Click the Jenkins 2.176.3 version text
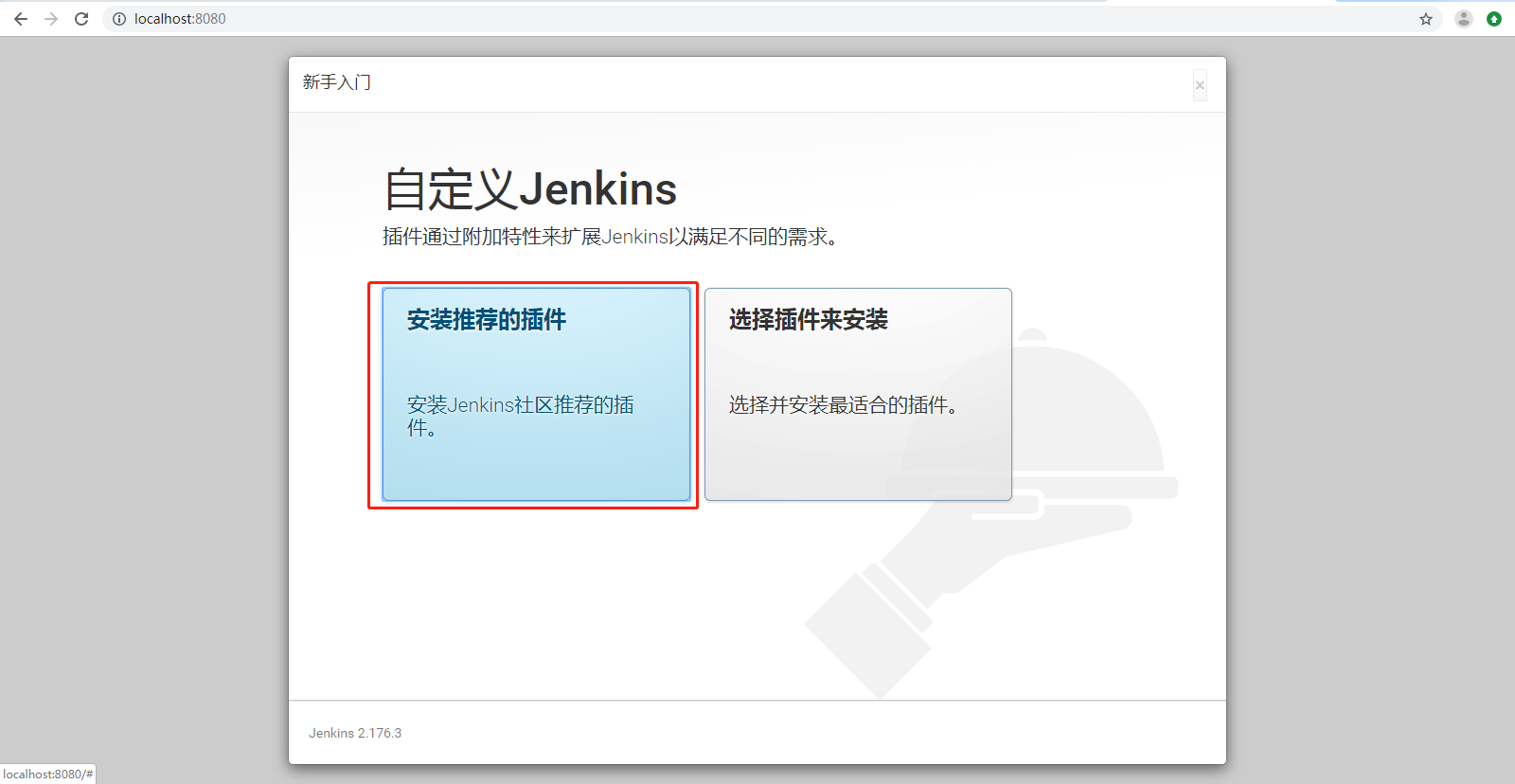The height and width of the screenshot is (784, 1515). click(355, 733)
